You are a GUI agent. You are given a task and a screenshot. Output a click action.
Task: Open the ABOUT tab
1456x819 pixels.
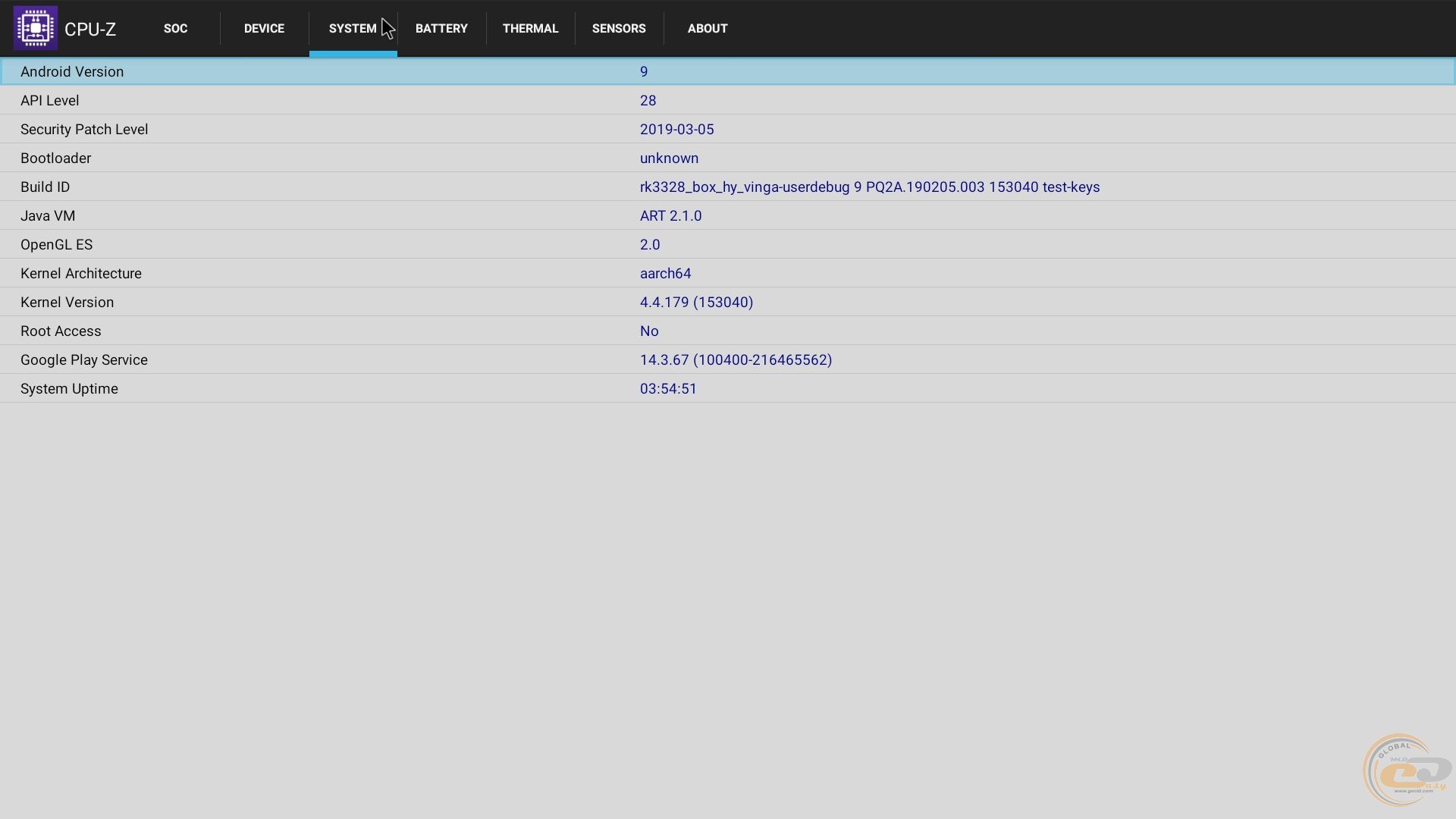click(708, 28)
